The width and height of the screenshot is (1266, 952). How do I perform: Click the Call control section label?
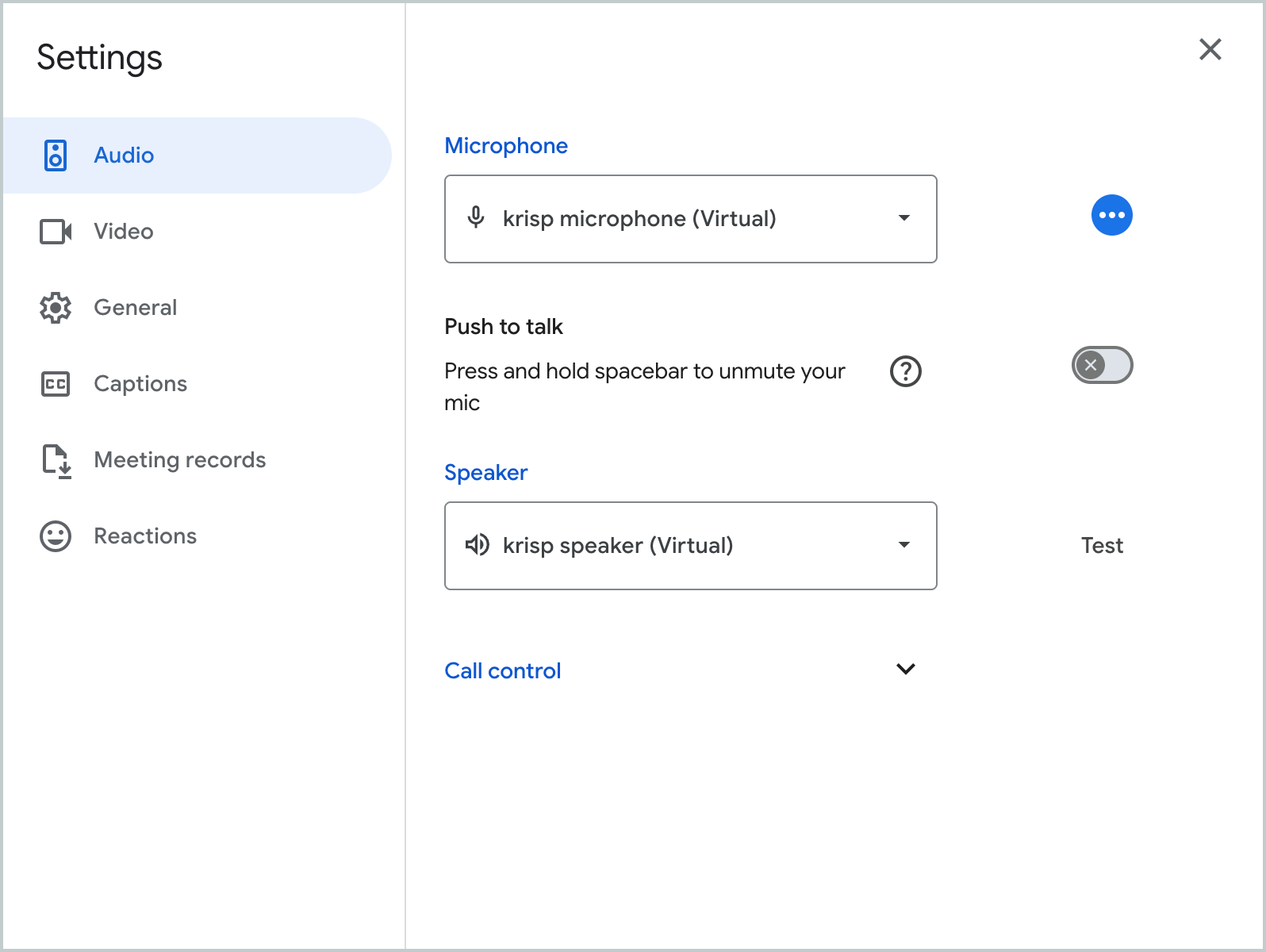pyautogui.click(x=503, y=671)
